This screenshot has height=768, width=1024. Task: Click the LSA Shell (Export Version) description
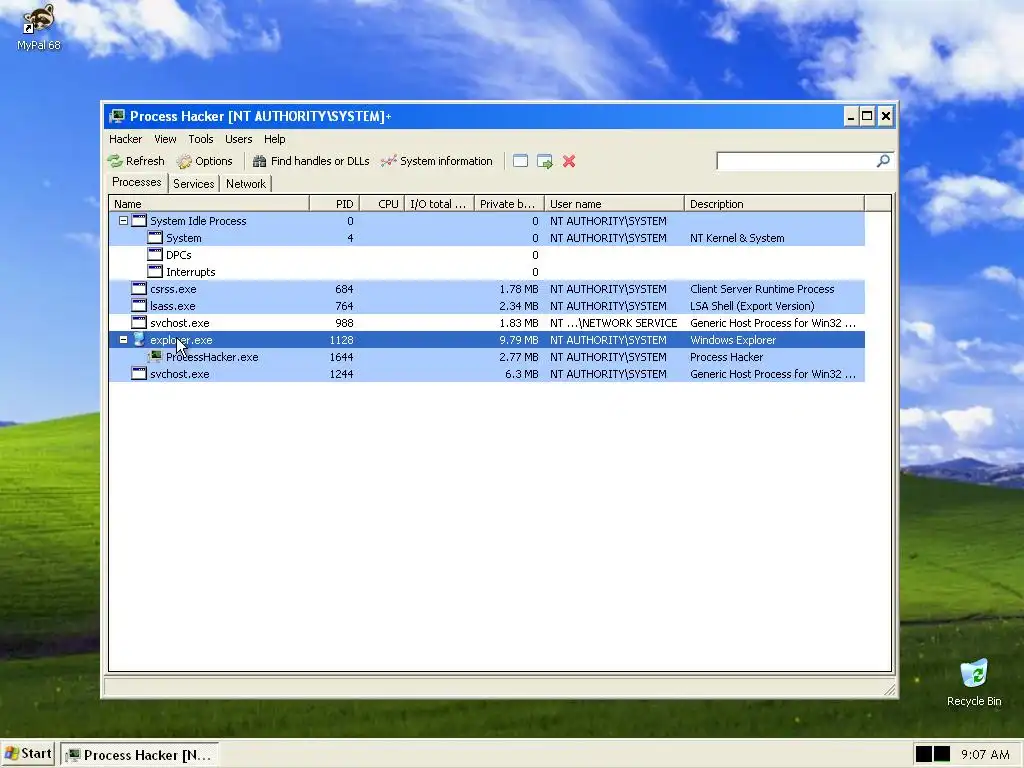752,306
